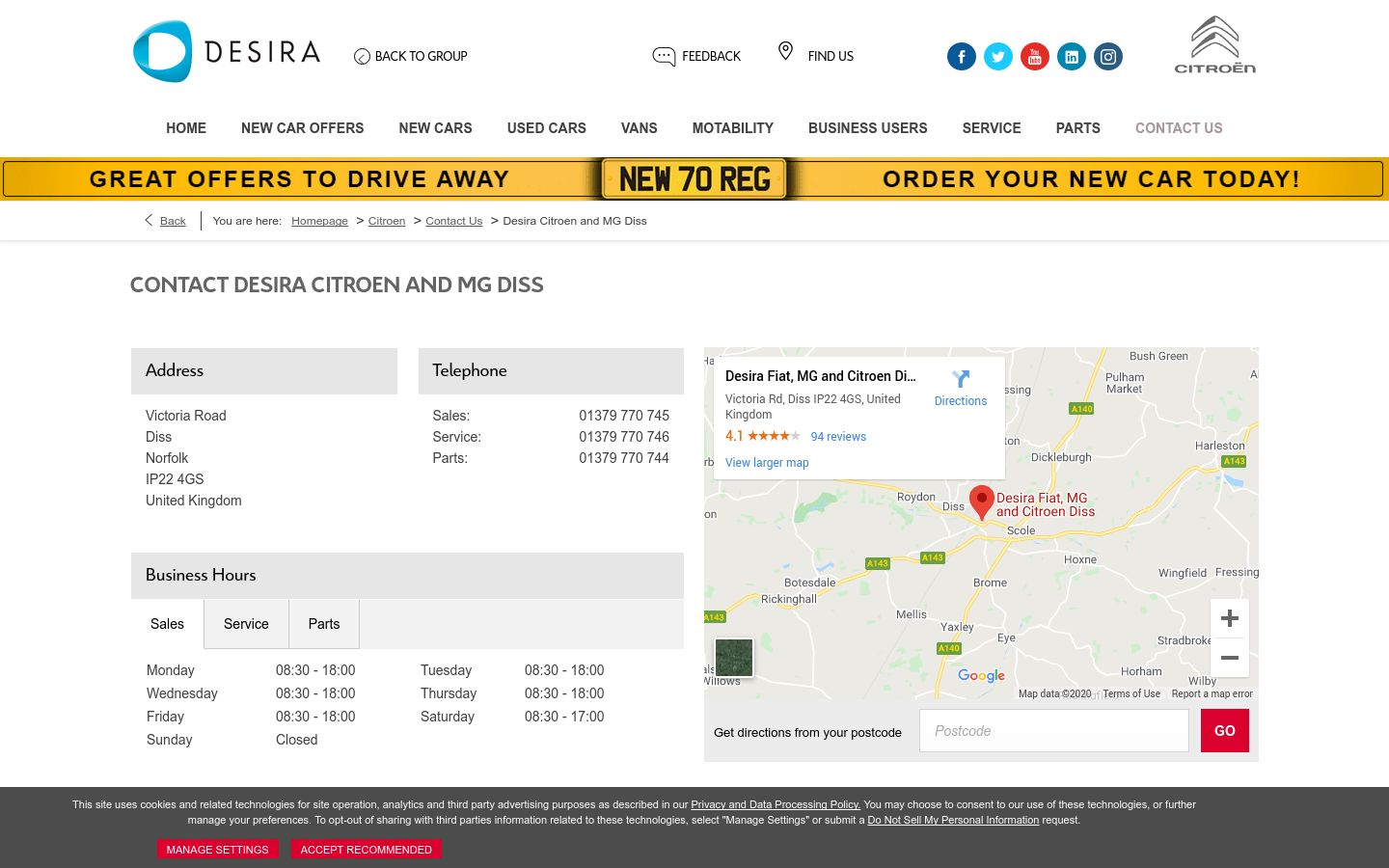Click Sunday Closed hours text
1389x868 pixels.
click(296, 740)
